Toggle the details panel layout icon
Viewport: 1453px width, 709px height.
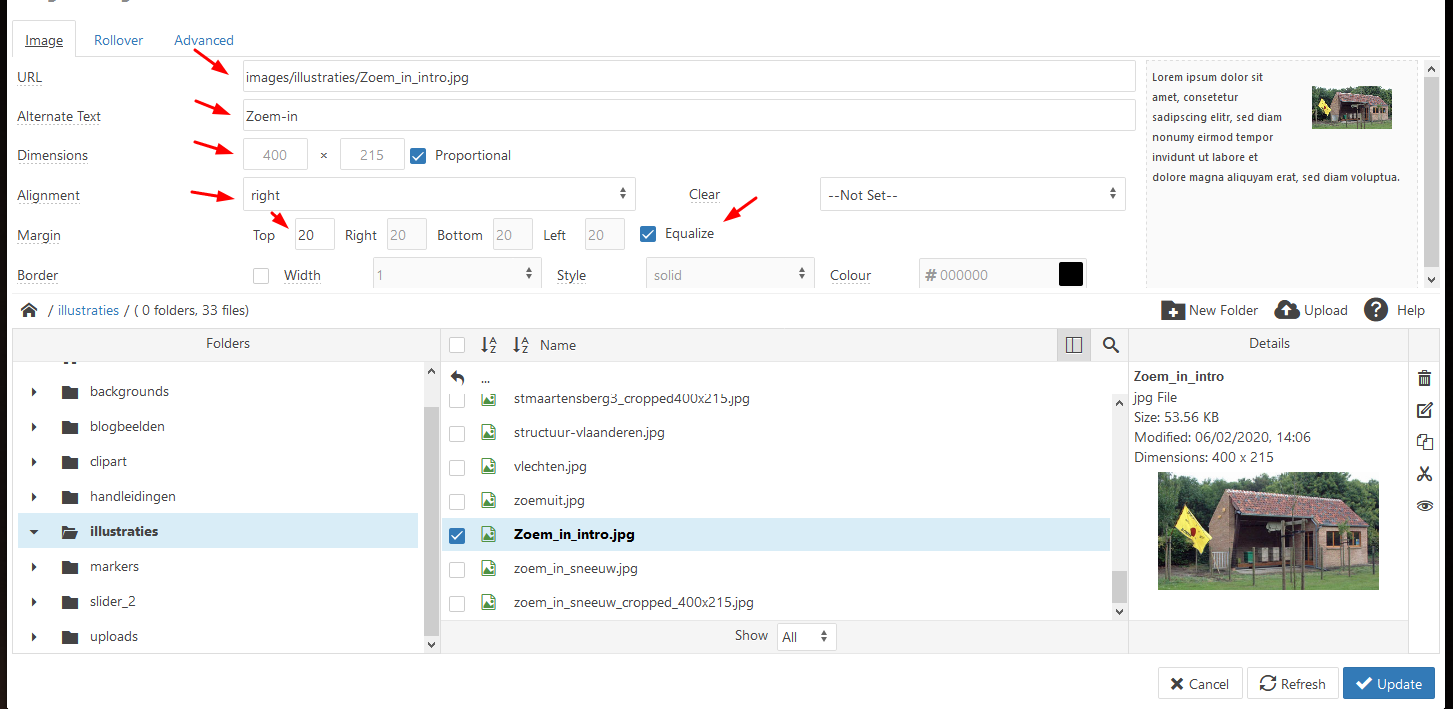pos(1074,345)
